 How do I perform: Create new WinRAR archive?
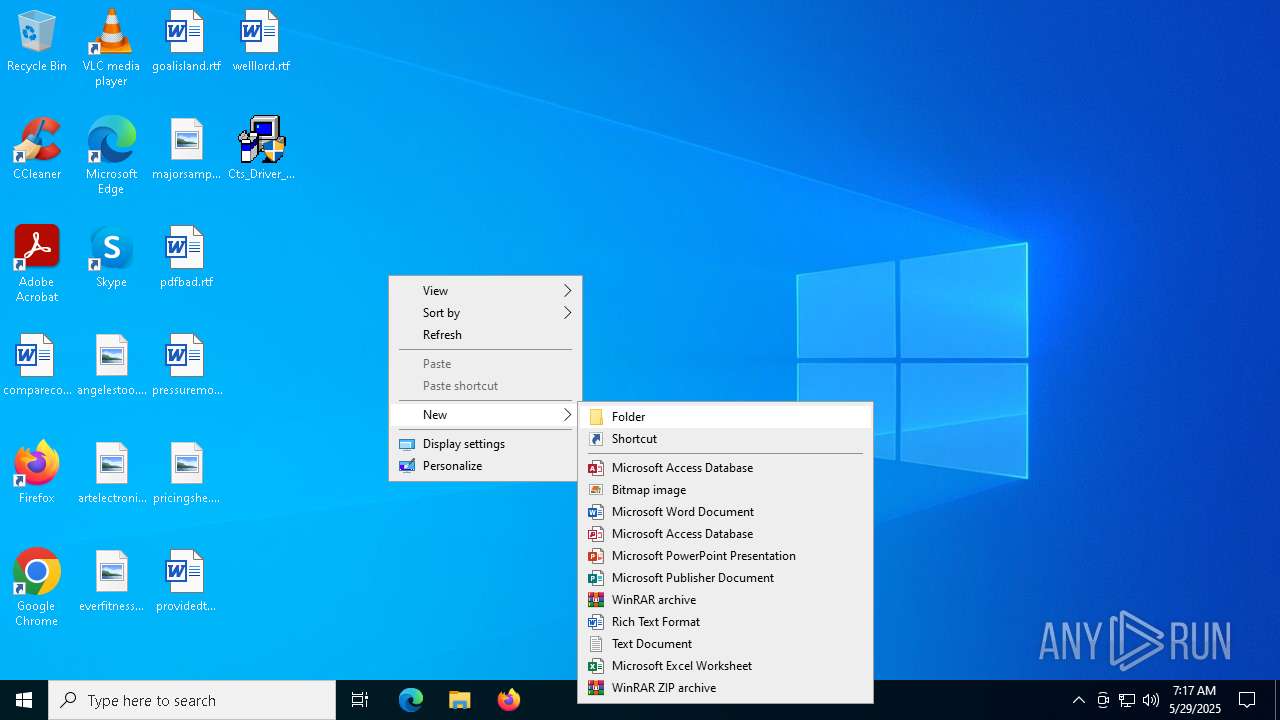(725, 600)
